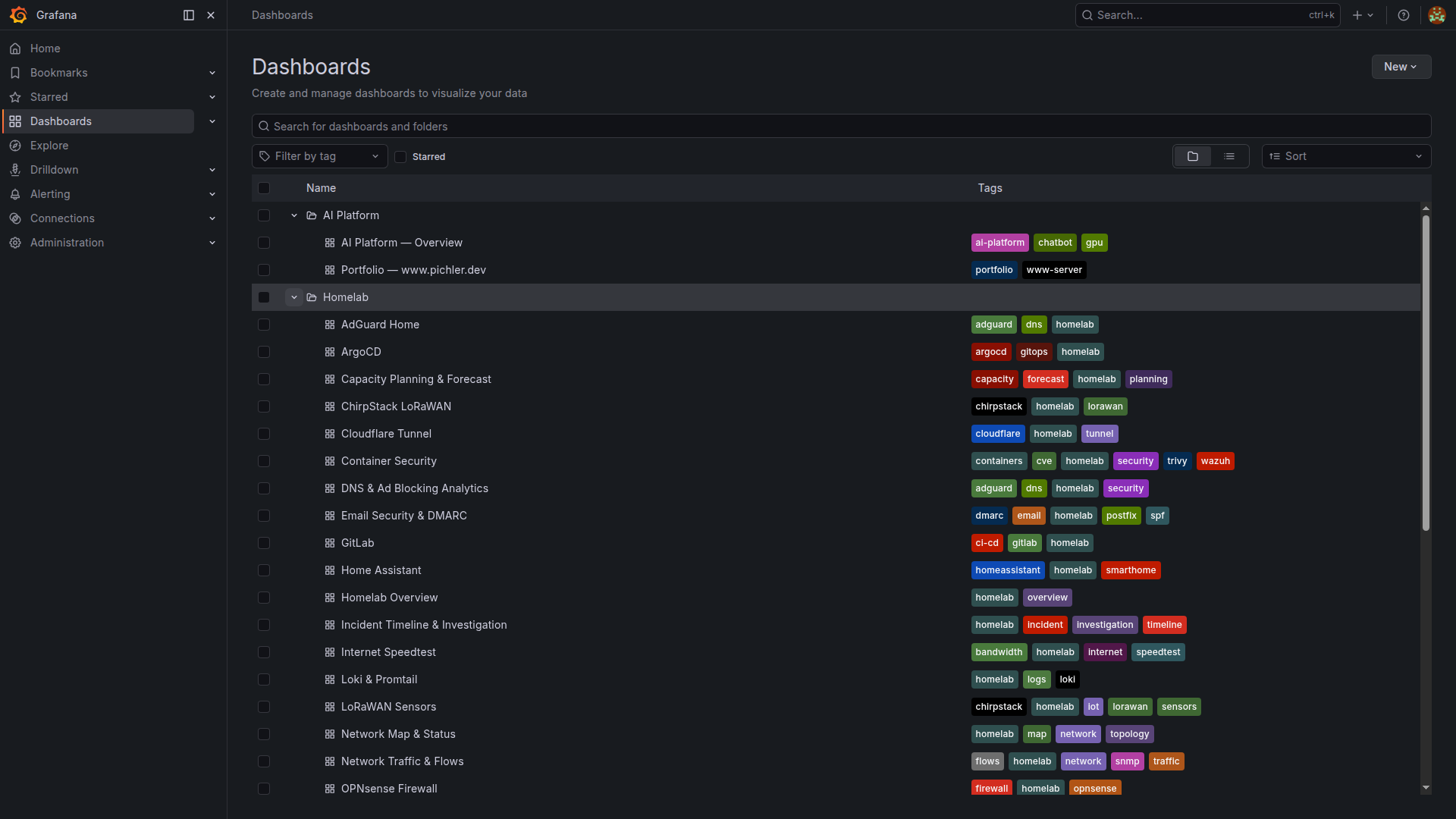Check the select-all checkbox in header row

tap(264, 188)
